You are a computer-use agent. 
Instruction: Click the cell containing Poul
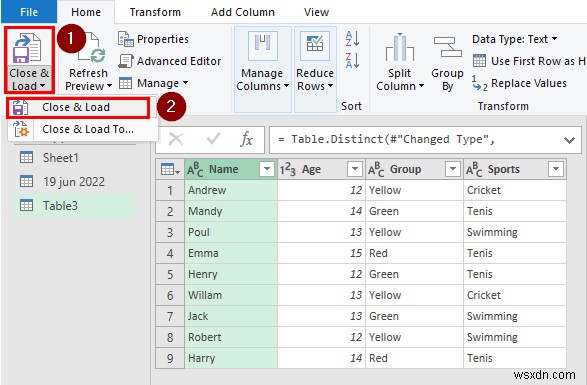tap(231, 232)
